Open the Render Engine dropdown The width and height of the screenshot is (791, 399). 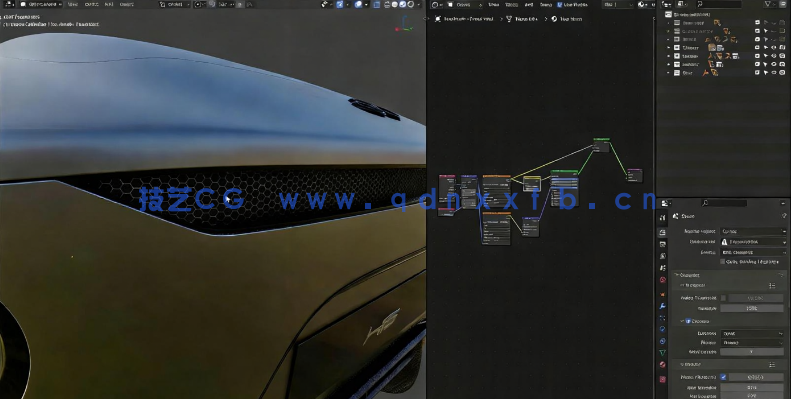[753, 231]
